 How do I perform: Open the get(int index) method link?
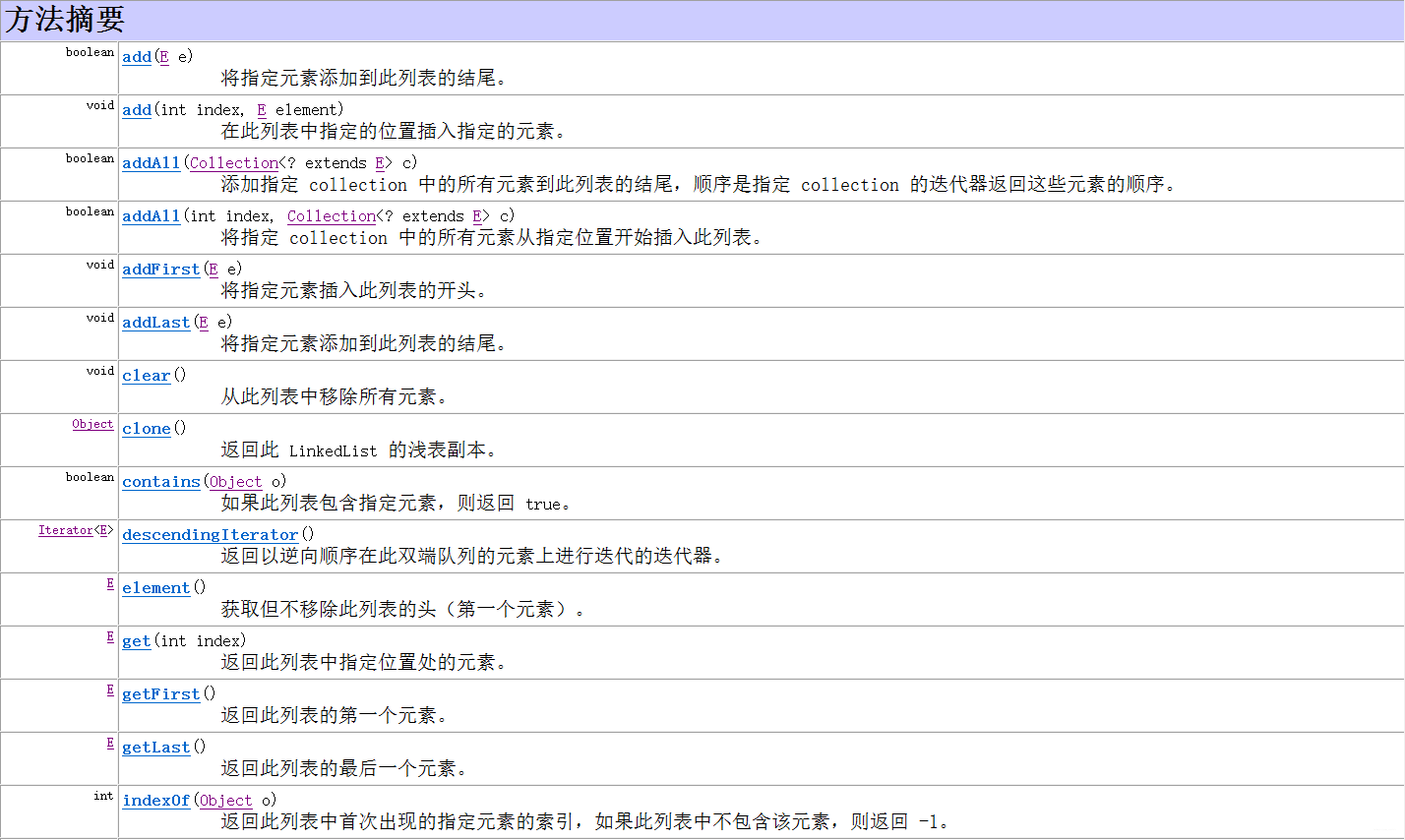click(137, 641)
